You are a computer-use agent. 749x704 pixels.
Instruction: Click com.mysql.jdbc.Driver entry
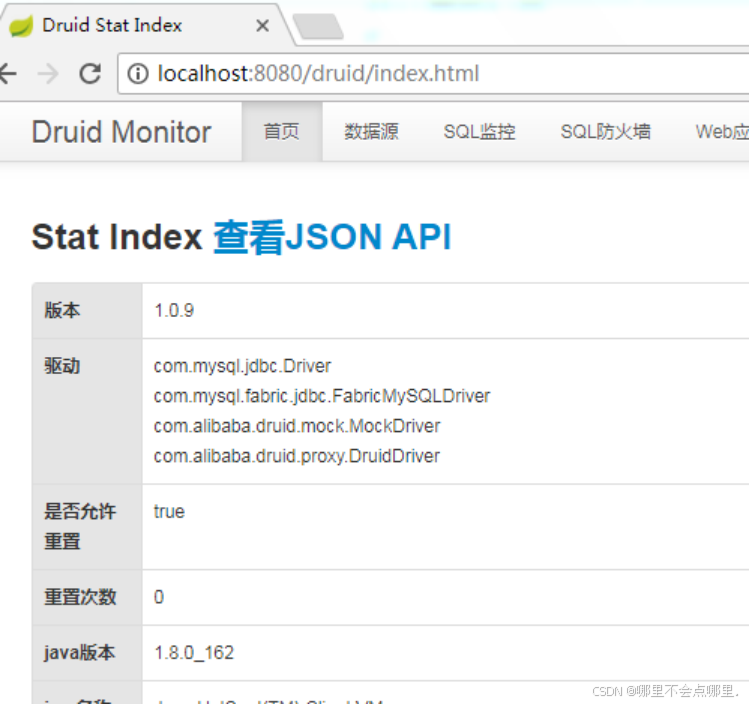242,366
